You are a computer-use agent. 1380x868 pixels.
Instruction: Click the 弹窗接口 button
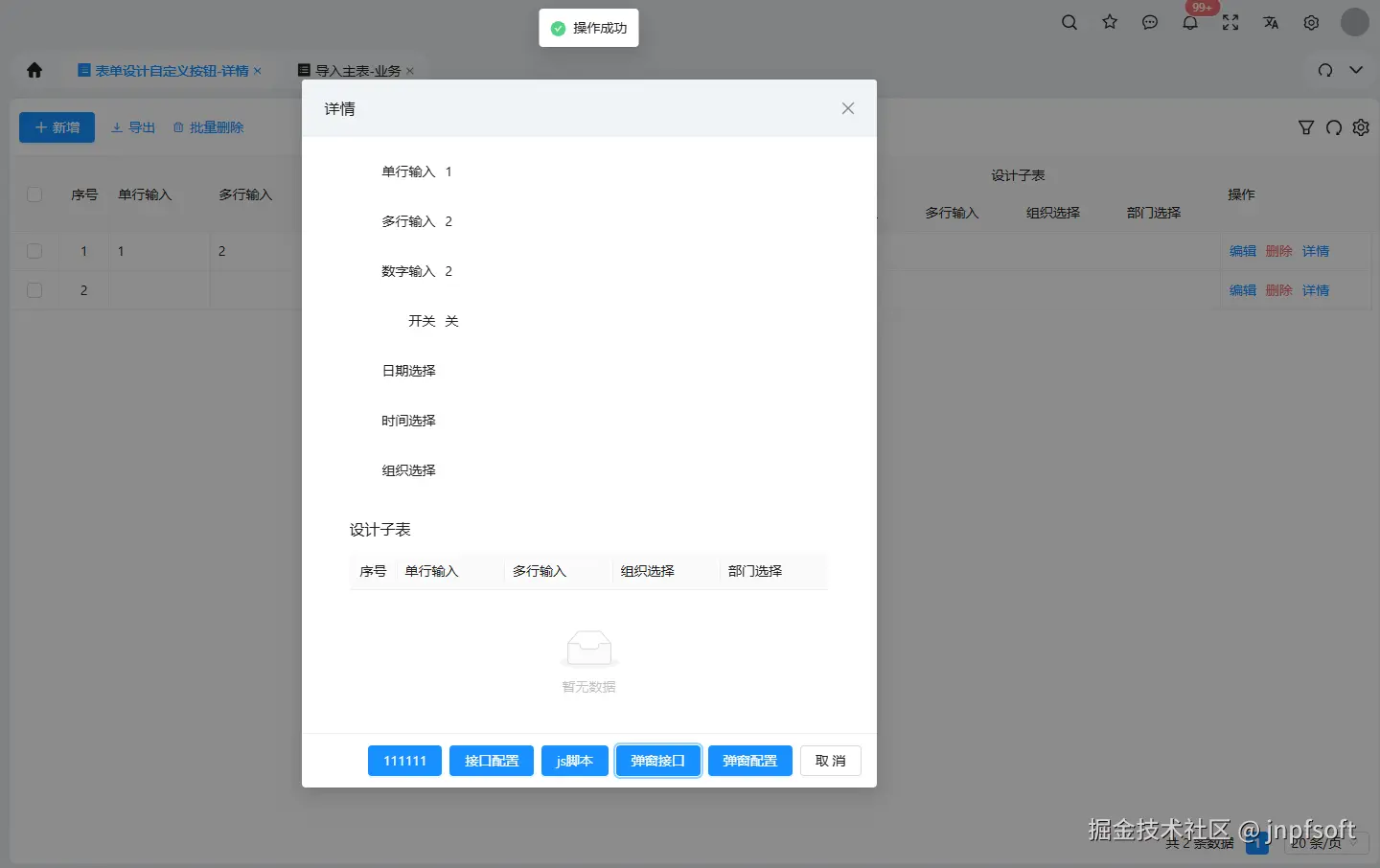tap(658, 761)
